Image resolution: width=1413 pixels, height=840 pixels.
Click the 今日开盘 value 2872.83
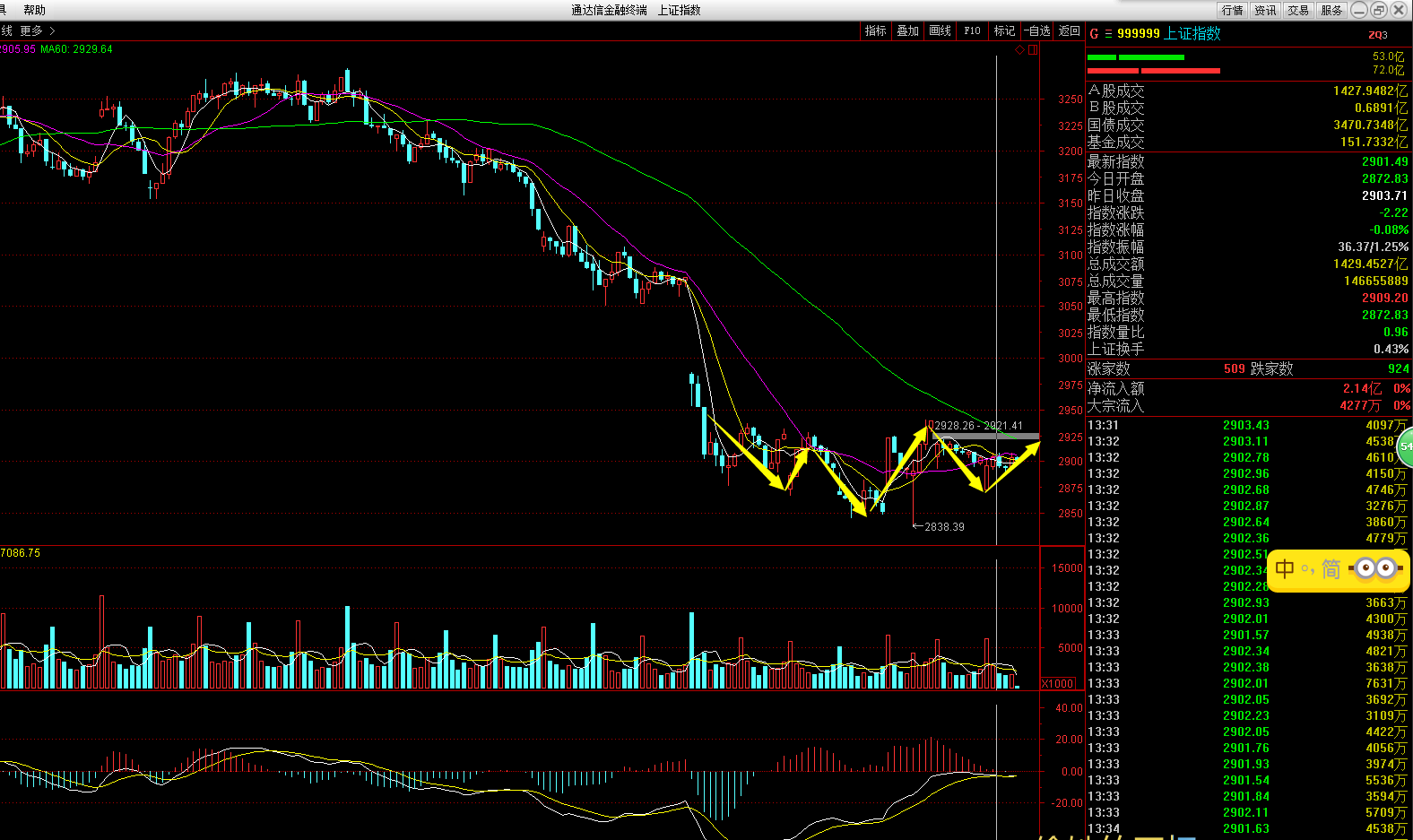click(x=1384, y=178)
